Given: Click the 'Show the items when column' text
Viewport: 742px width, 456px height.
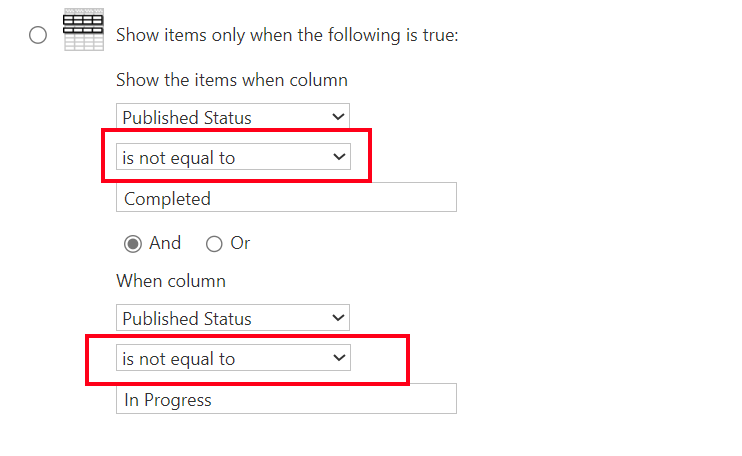Looking at the screenshot, I should (231, 80).
